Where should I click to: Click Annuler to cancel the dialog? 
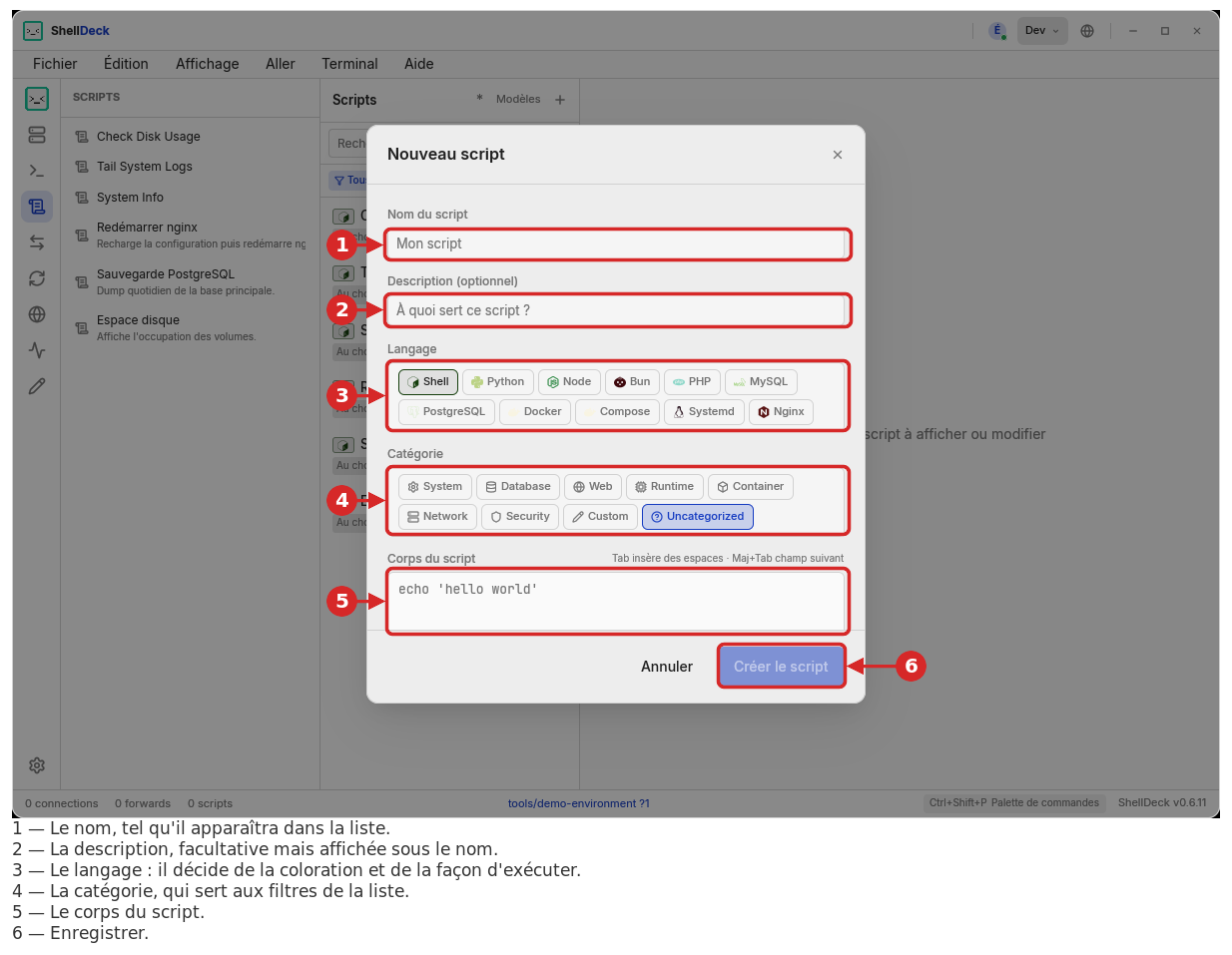tap(667, 667)
